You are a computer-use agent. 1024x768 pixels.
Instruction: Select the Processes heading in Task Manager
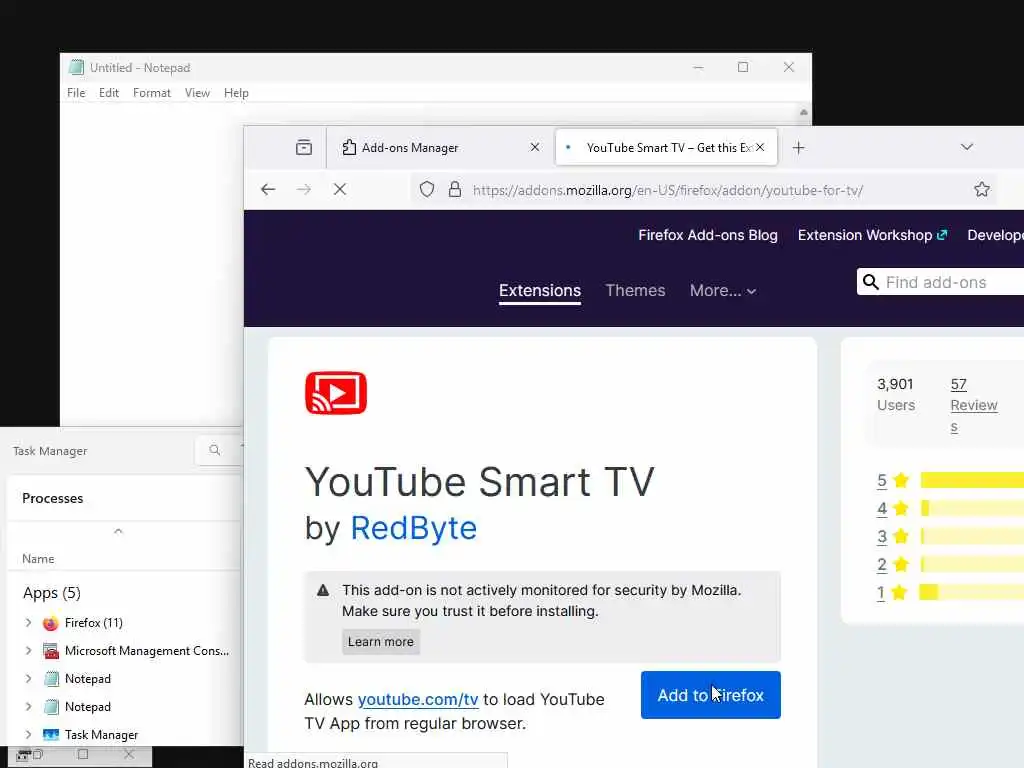[x=52, y=498]
